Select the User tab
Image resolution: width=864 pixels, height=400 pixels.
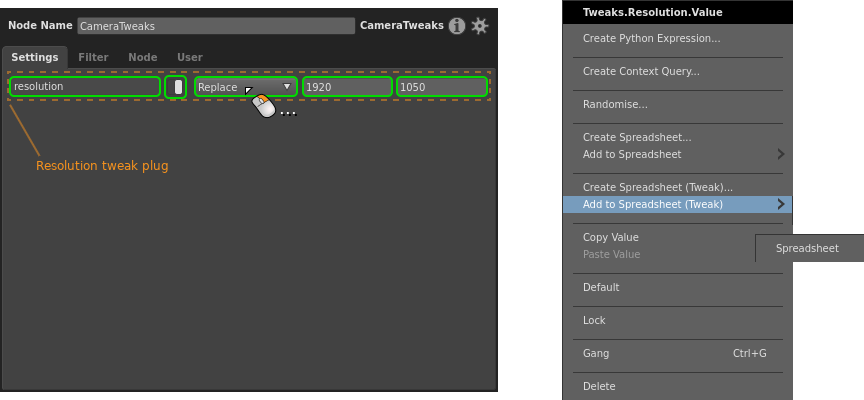pos(190,58)
